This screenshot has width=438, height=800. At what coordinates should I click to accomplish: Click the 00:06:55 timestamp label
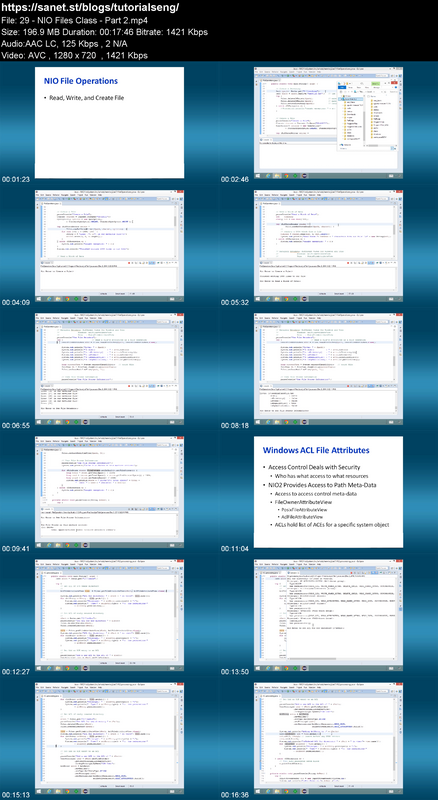click(16, 426)
